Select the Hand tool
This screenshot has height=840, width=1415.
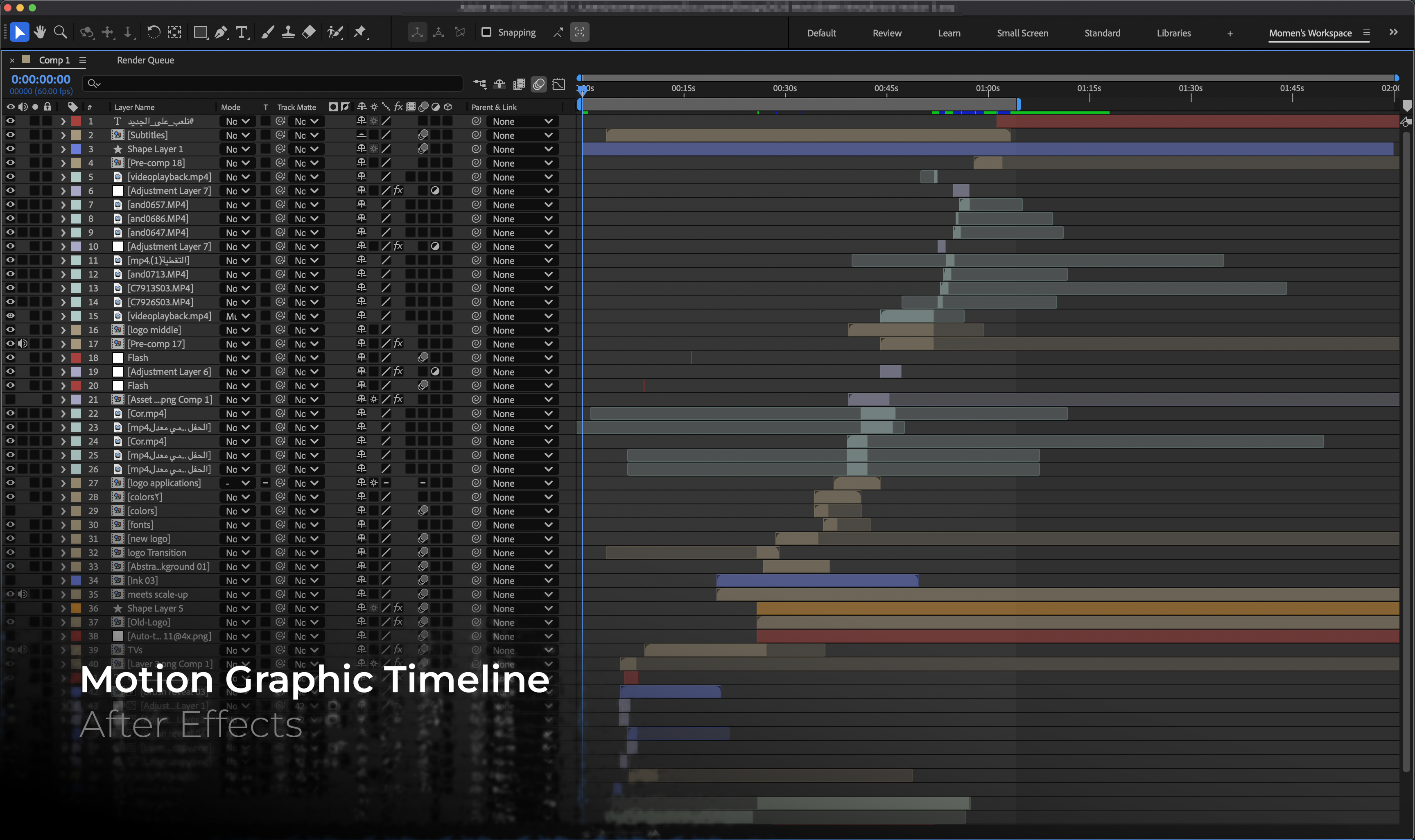(x=40, y=32)
